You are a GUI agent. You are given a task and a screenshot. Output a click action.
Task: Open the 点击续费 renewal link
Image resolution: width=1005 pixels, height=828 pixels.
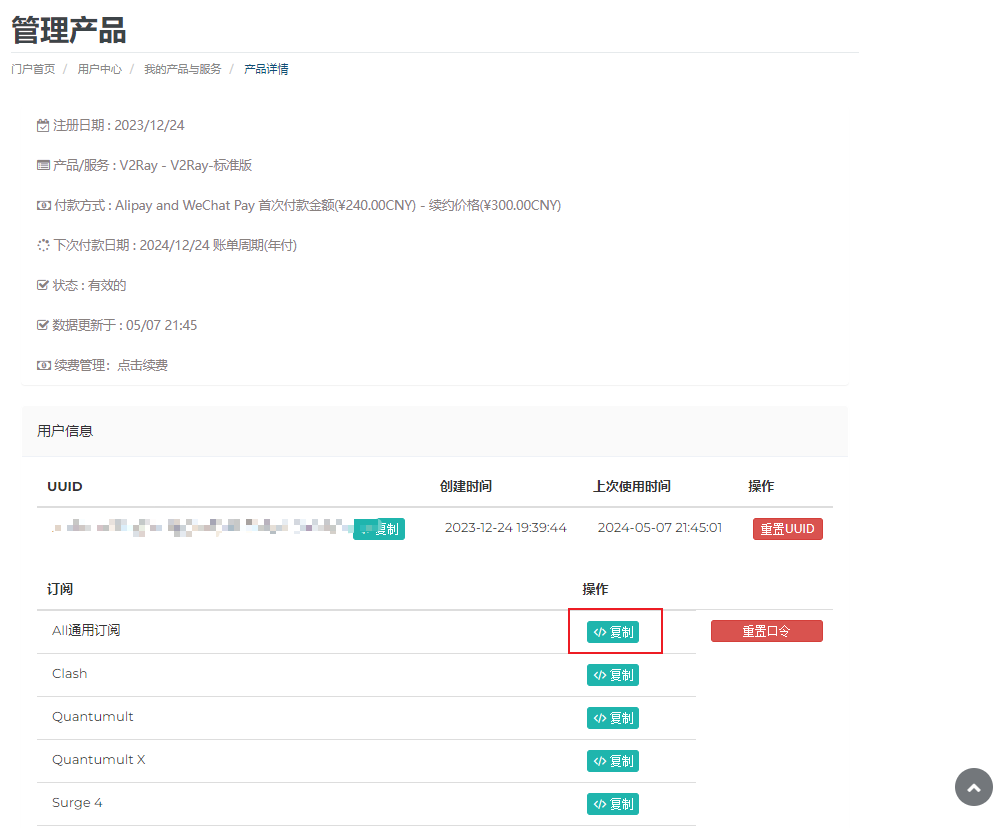point(142,366)
